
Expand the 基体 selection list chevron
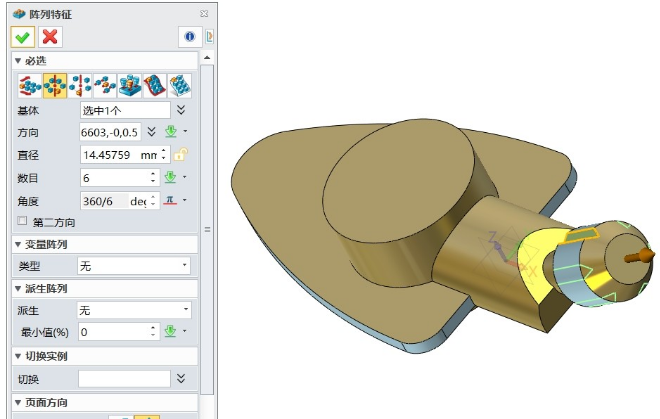pos(181,110)
